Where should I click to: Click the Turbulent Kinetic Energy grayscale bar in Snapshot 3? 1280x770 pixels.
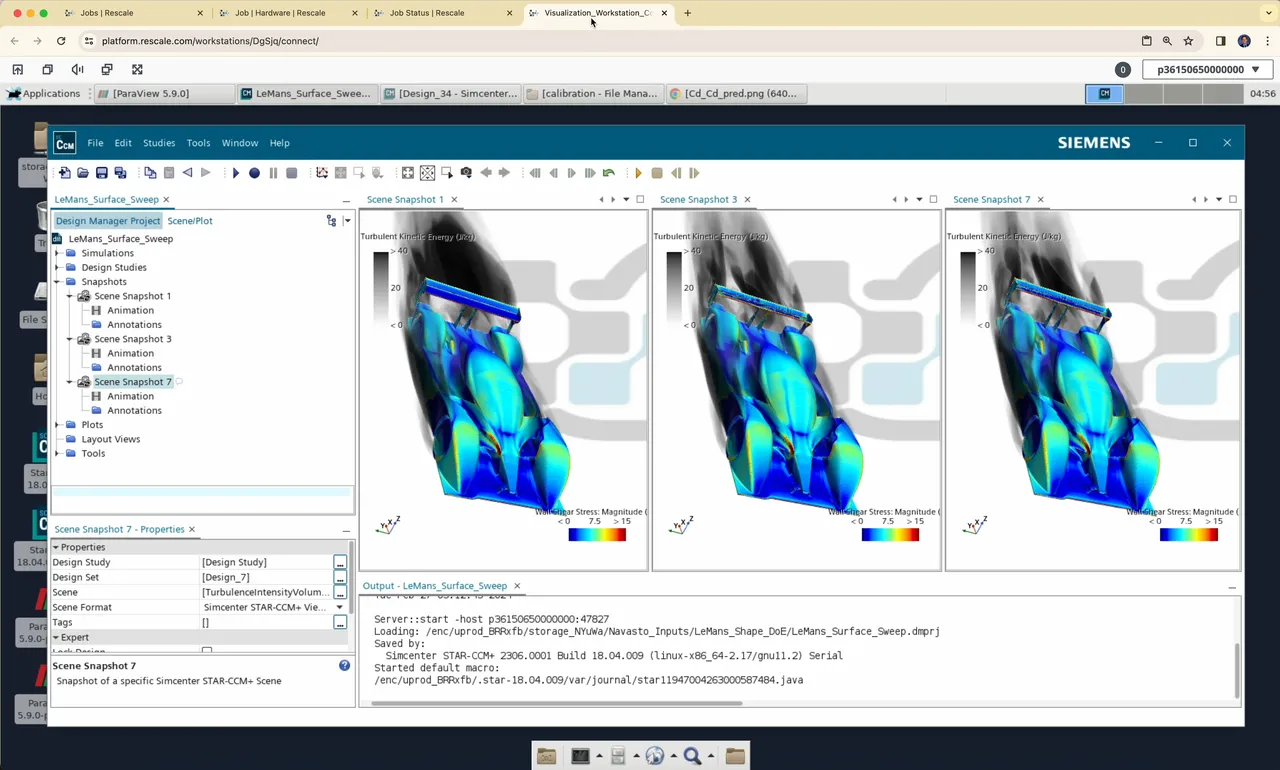[674, 288]
